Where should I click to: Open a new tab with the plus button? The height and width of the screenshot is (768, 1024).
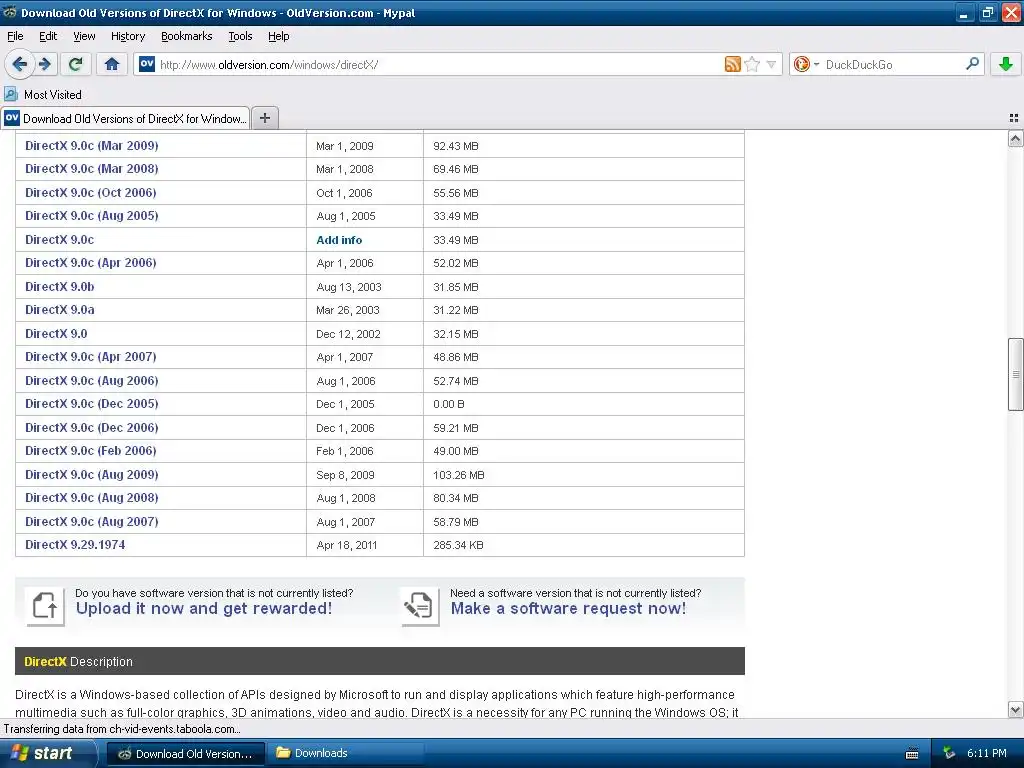coord(264,118)
